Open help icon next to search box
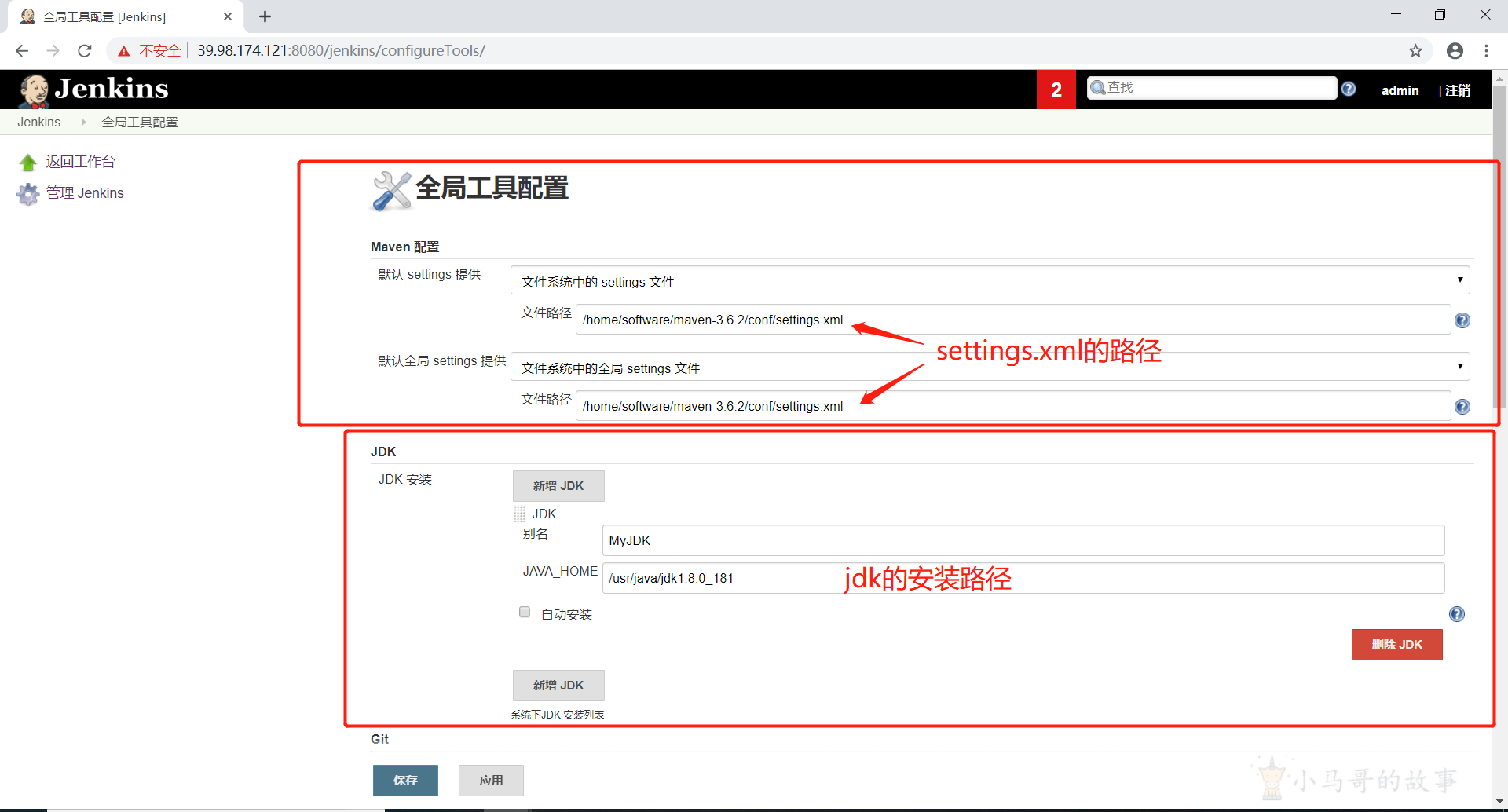The image size is (1508, 812). (x=1349, y=89)
